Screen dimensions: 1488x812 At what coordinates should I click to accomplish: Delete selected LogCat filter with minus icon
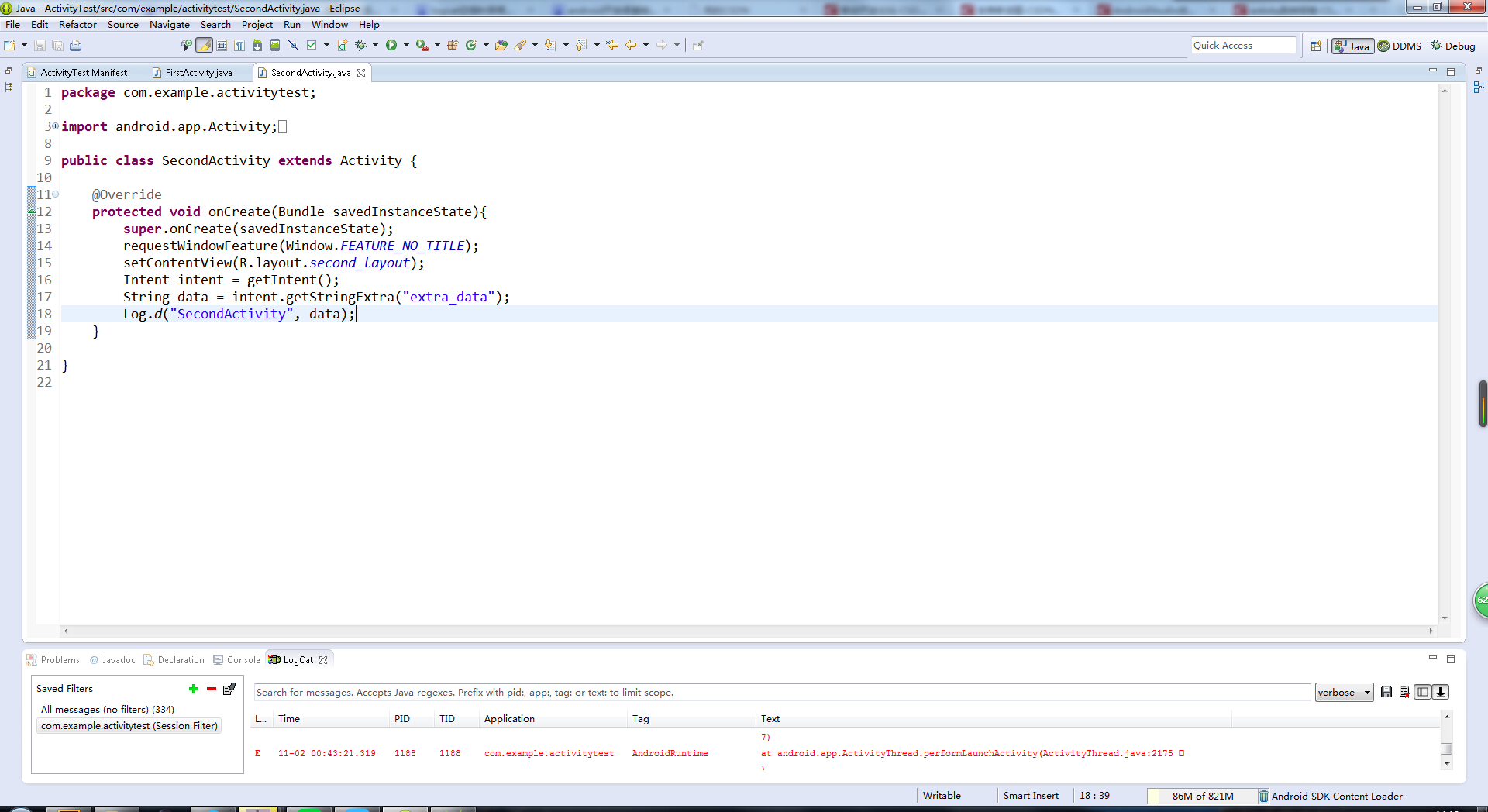tap(211, 689)
